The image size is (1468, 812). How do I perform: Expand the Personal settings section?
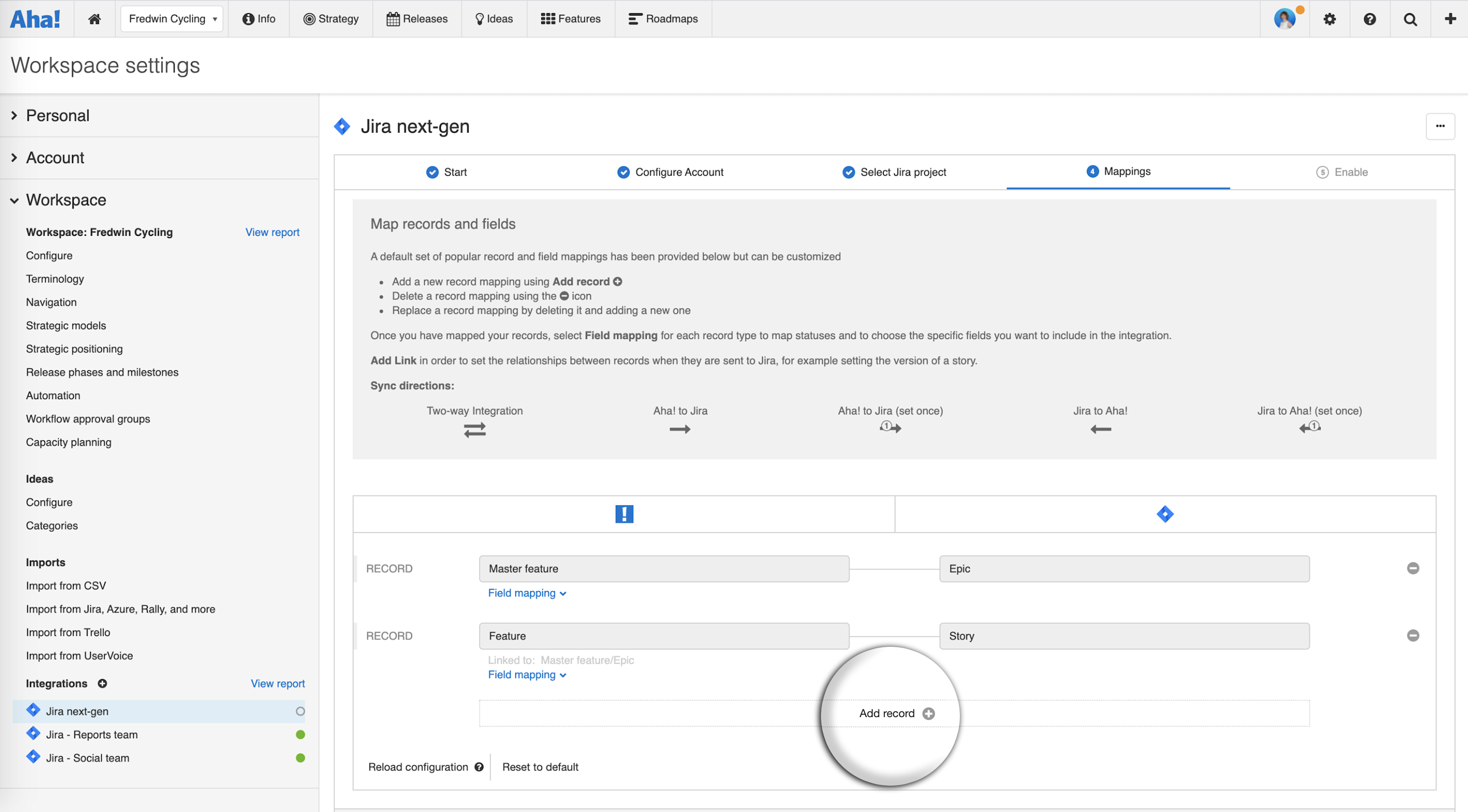pos(58,115)
